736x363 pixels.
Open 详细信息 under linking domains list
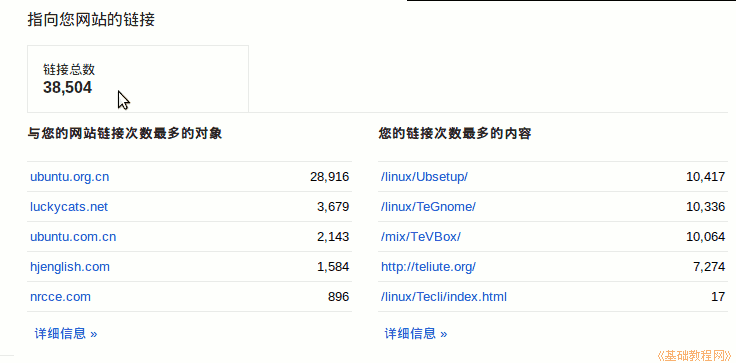tap(66, 334)
